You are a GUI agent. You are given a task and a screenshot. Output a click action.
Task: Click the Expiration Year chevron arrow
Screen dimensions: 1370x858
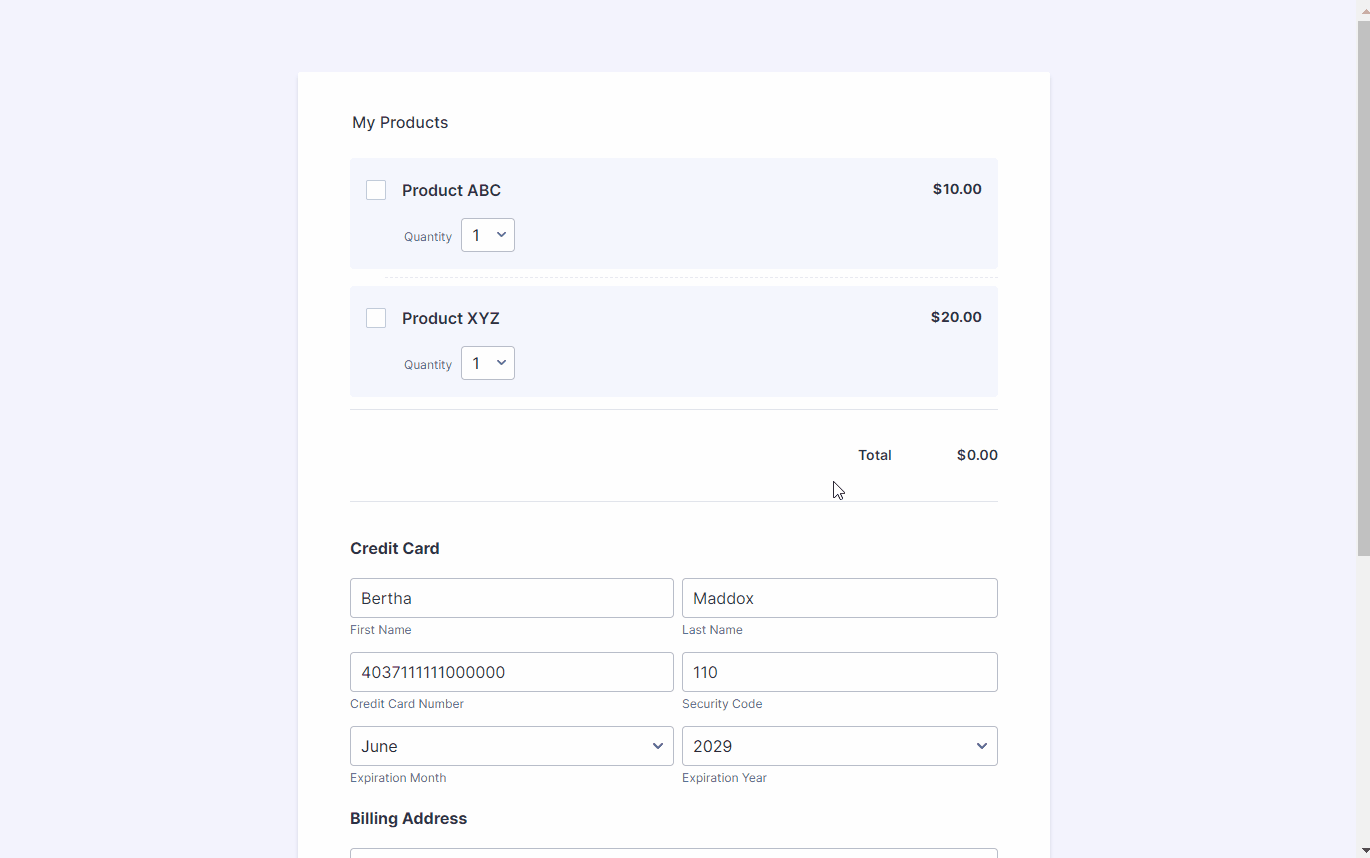pos(982,746)
